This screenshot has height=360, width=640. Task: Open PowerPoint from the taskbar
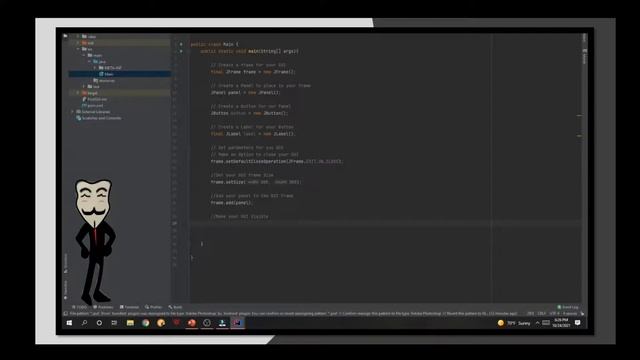(x=191, y=323)
